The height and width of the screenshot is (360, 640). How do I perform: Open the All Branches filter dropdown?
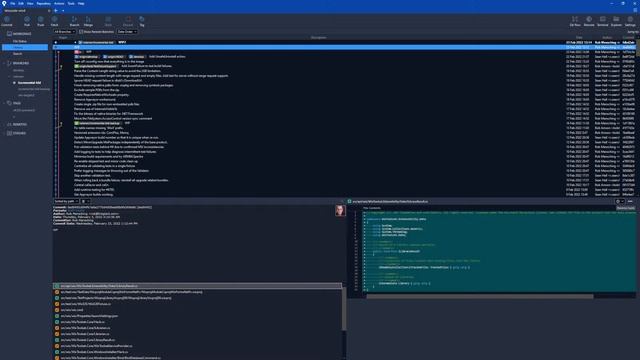coord(64,32)
